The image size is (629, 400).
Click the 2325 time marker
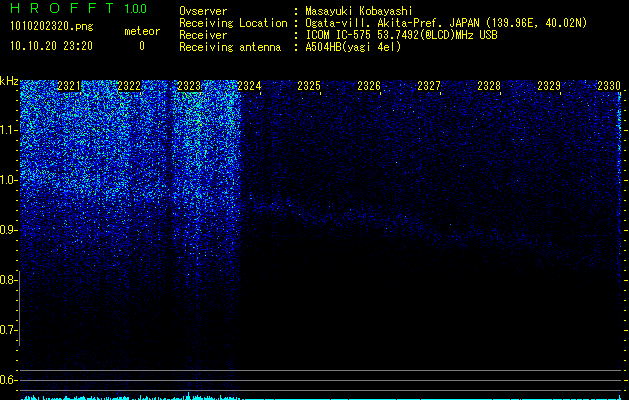pyautogui.click(x=309, y=86)
